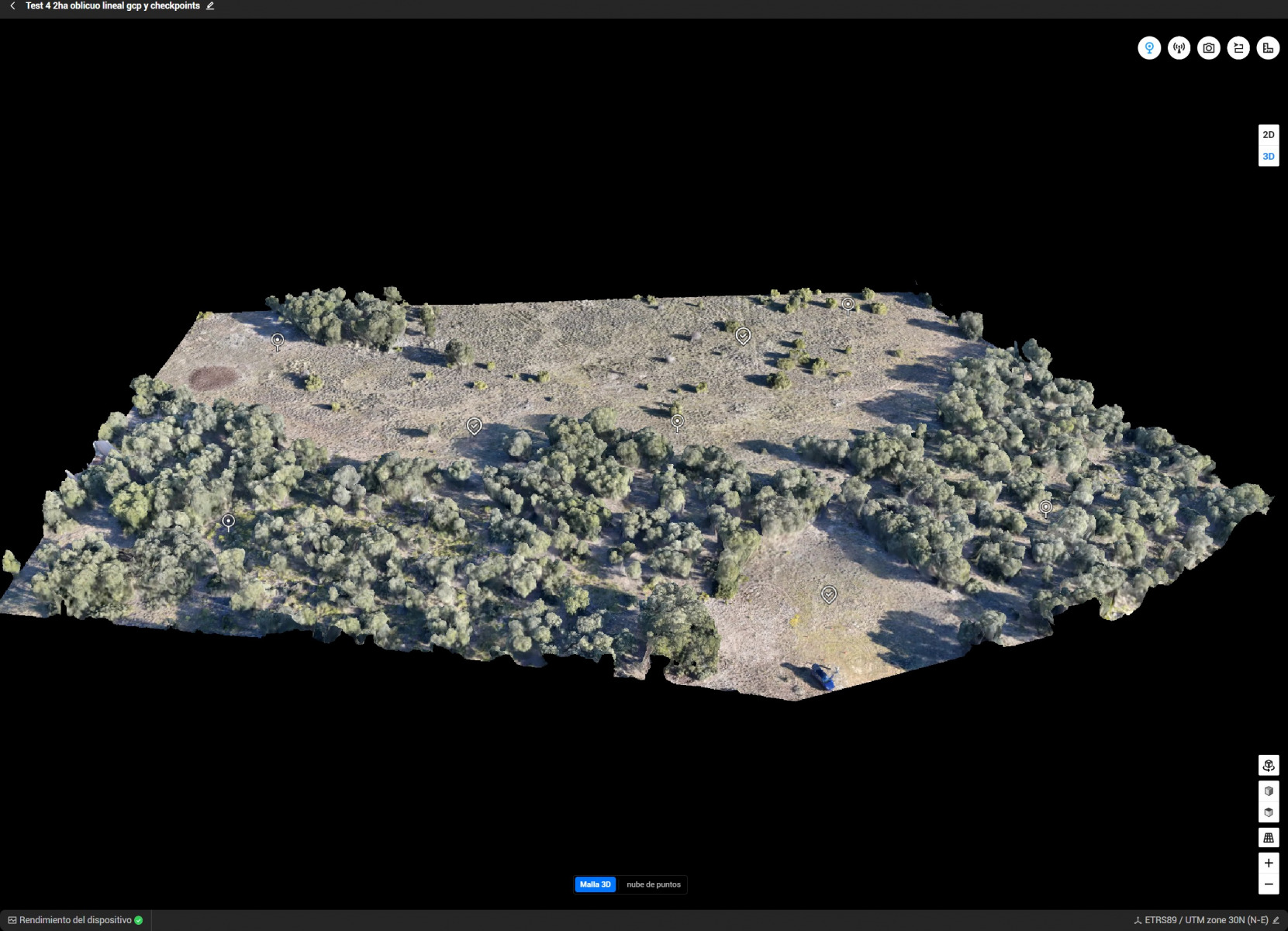
Task: Click the camera positions icon
Action: pos(1208,48)
